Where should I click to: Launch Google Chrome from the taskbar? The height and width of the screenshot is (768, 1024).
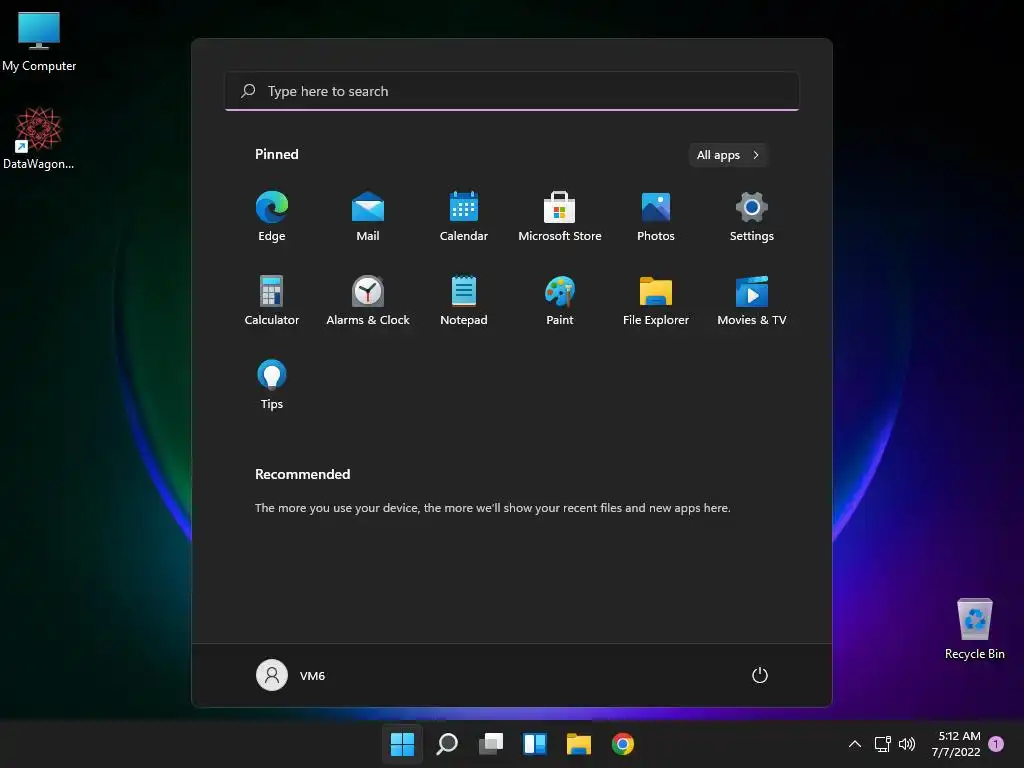point(623,744)
